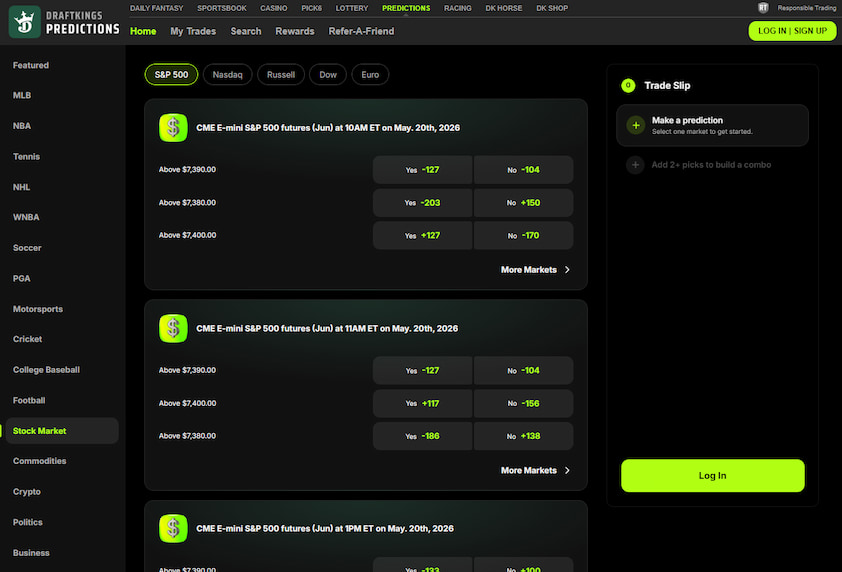This screenshot has height=572, width=842.
Task: Expand More Markets arrow for 10AM card
Action: click(567, 270)
